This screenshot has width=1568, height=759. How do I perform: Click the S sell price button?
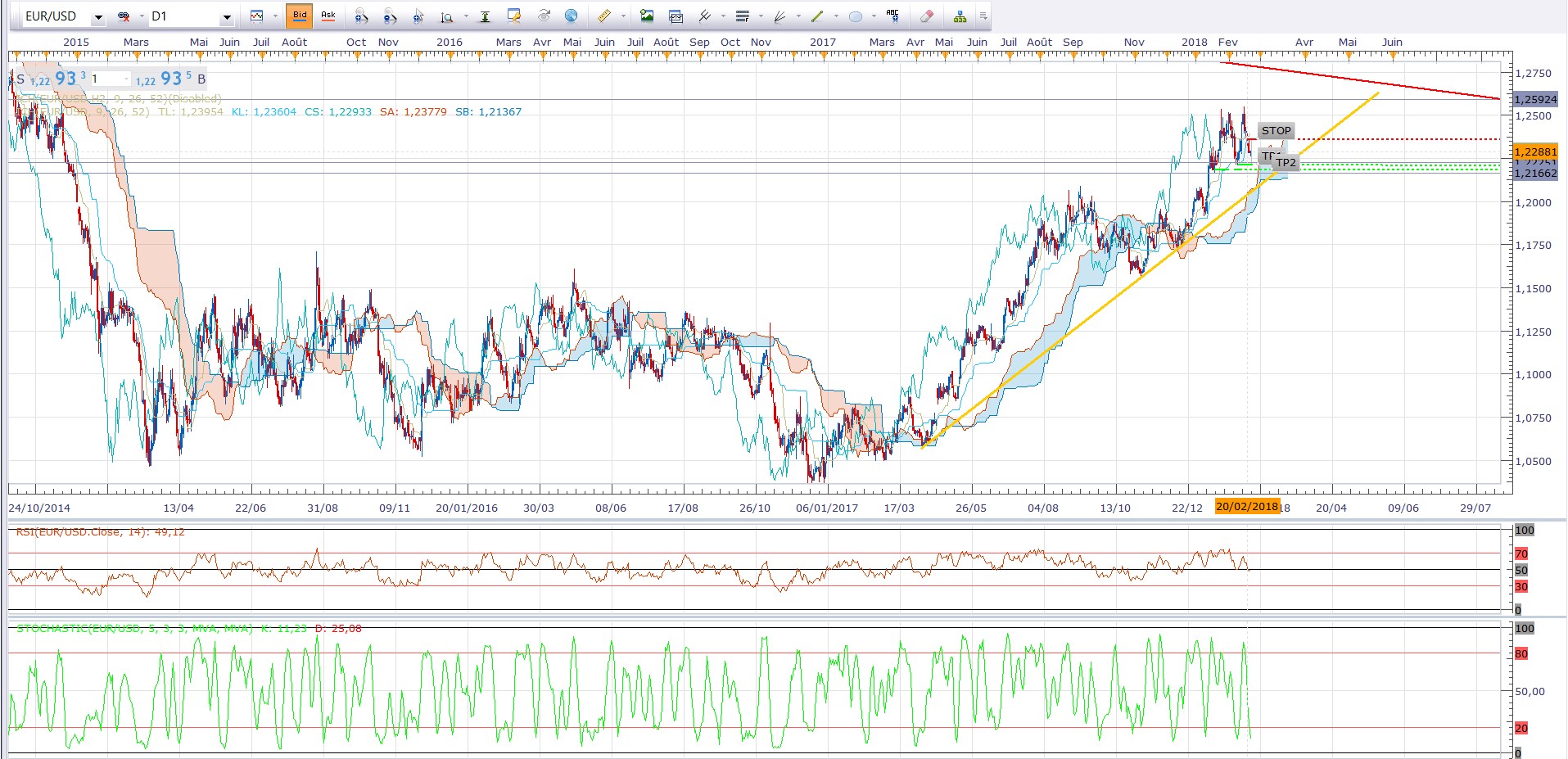[x=20, y=79]
